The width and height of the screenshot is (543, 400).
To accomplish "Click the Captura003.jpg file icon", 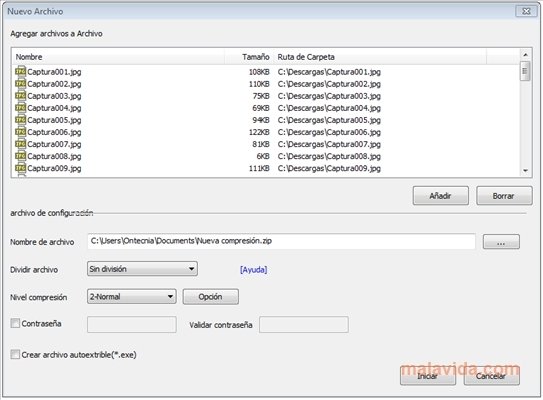I will tap(20, 96).
